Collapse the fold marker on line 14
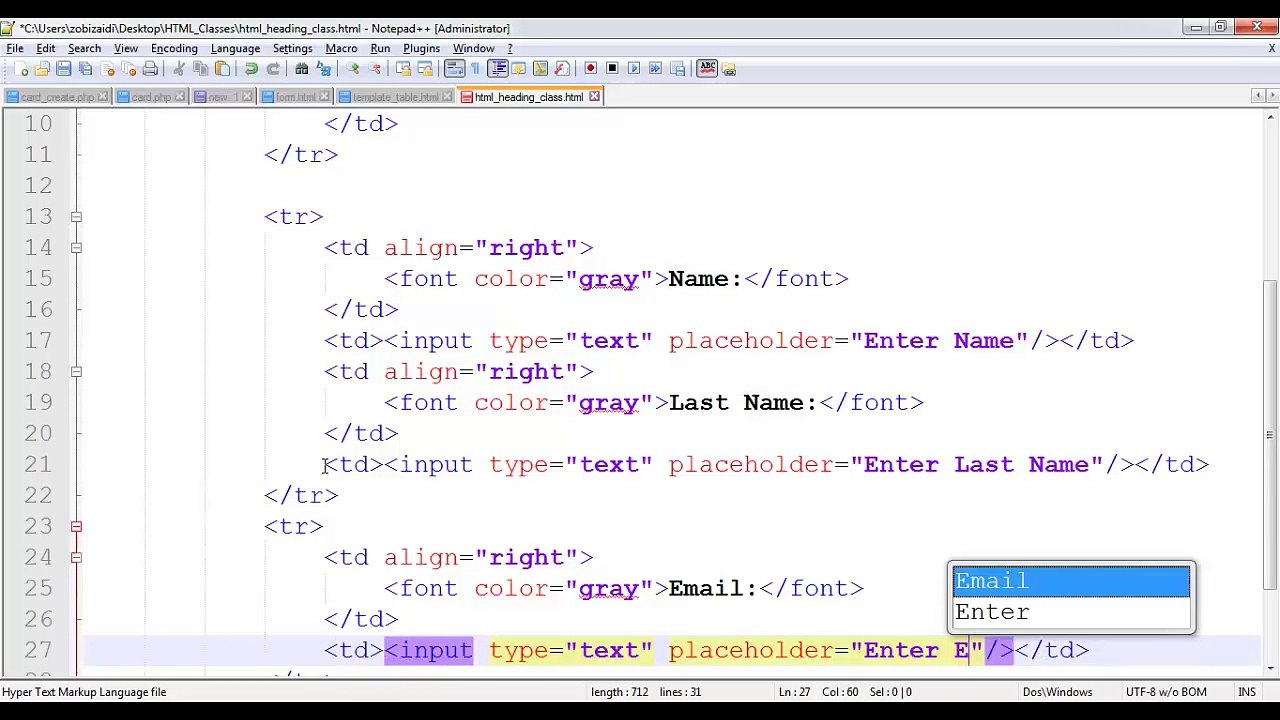The height and width of the screenshot is (720, 1280). 76,248
